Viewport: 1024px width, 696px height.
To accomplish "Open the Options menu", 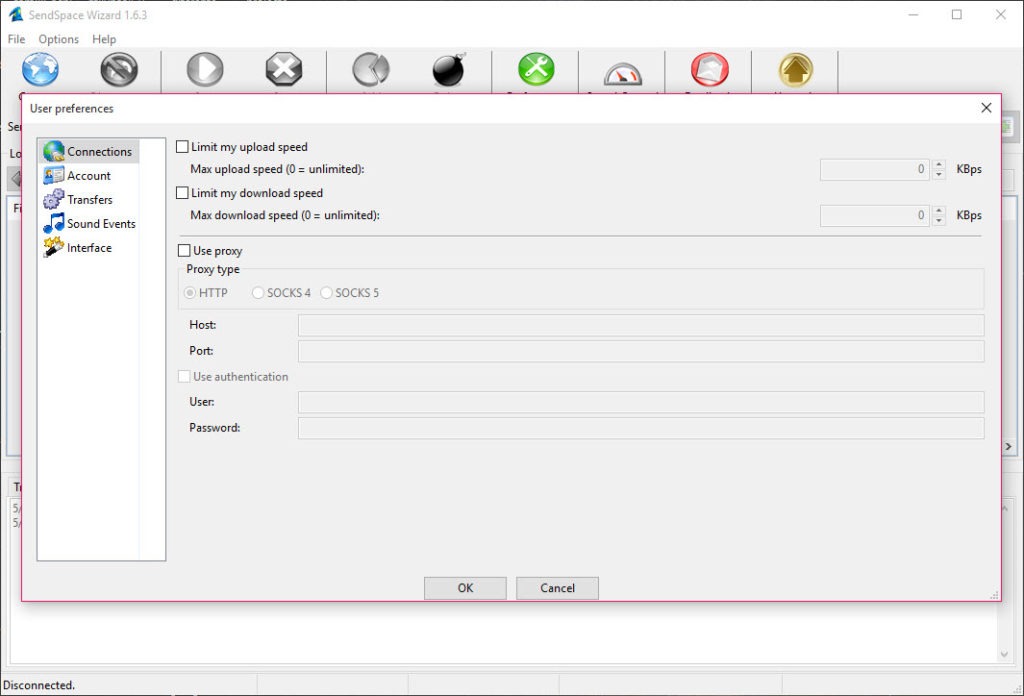I will click(x=58, y=39).
